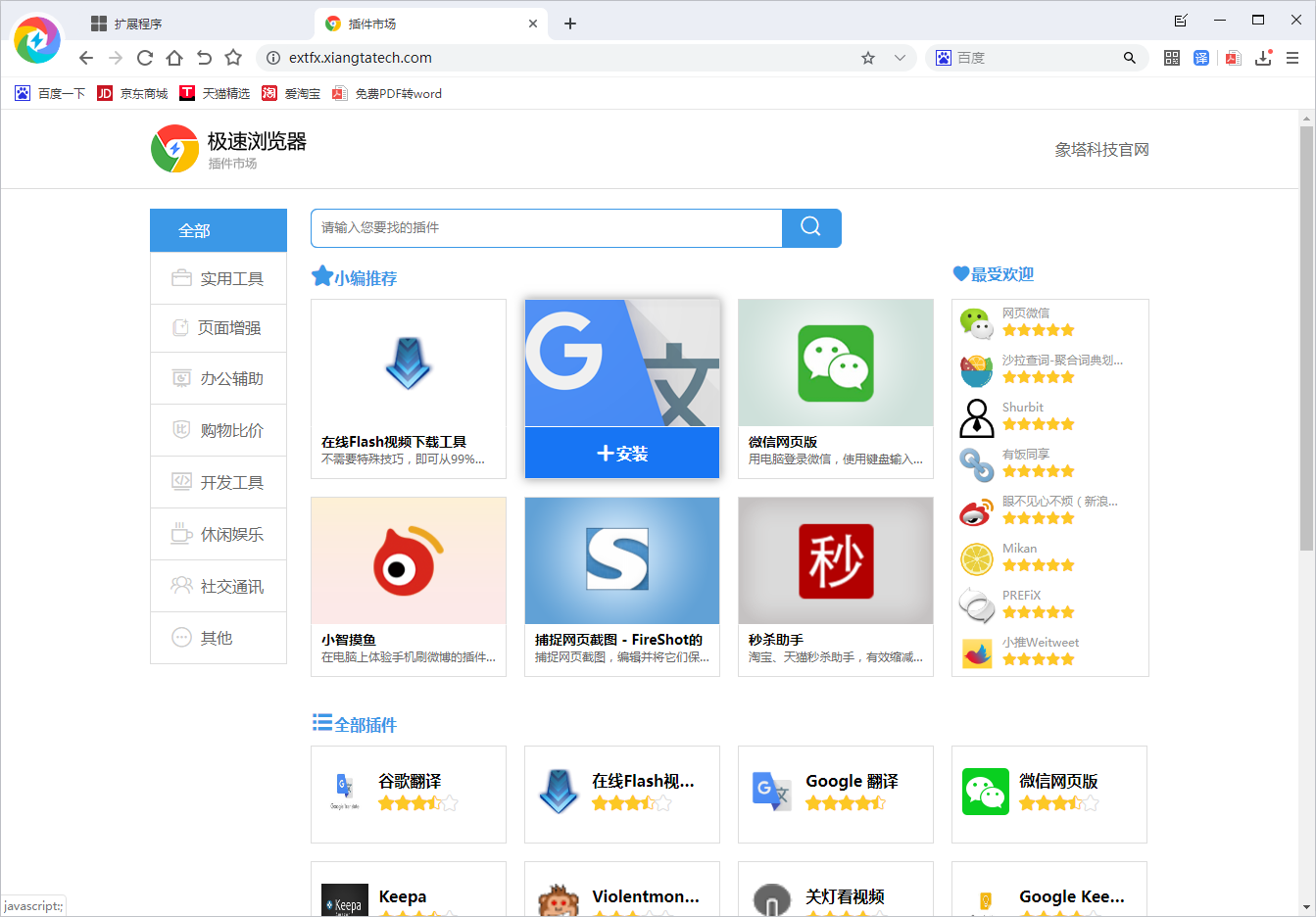The width and height of the screenshot is (1316, 917).
Task: Bookmark this page with the address bar star
Action: point(868,58)
